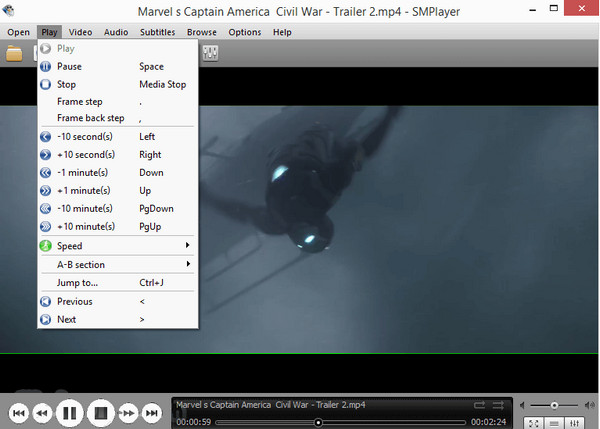The image size is (600, 429).
Task: Seek forward +10 minute(s) menu item
Action: pos(118,227)
